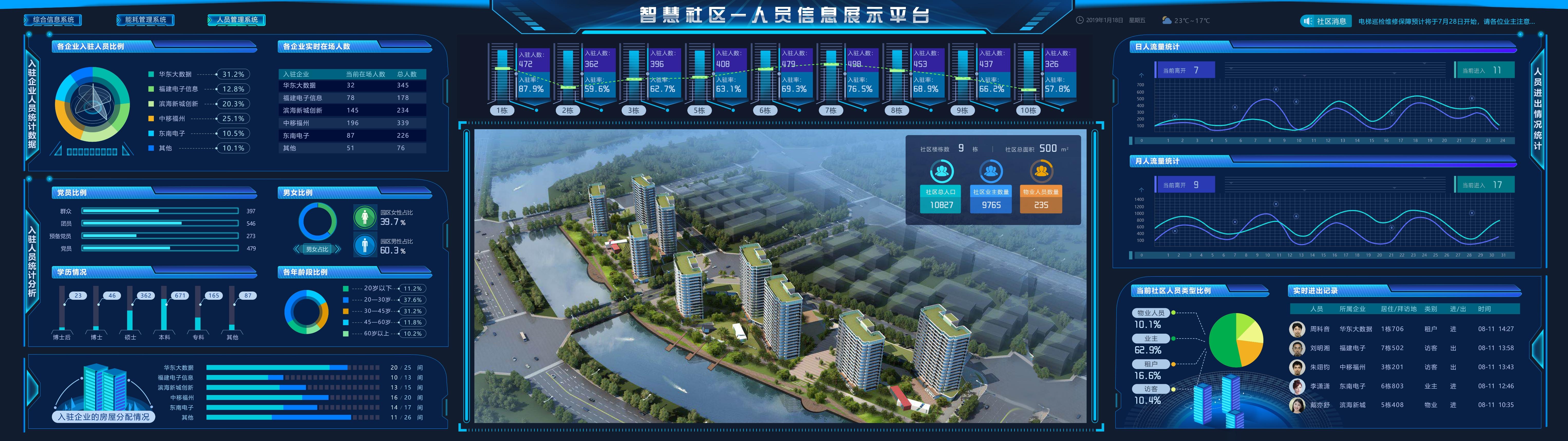Click the weather cloud icon

(x=1166, y=20)
